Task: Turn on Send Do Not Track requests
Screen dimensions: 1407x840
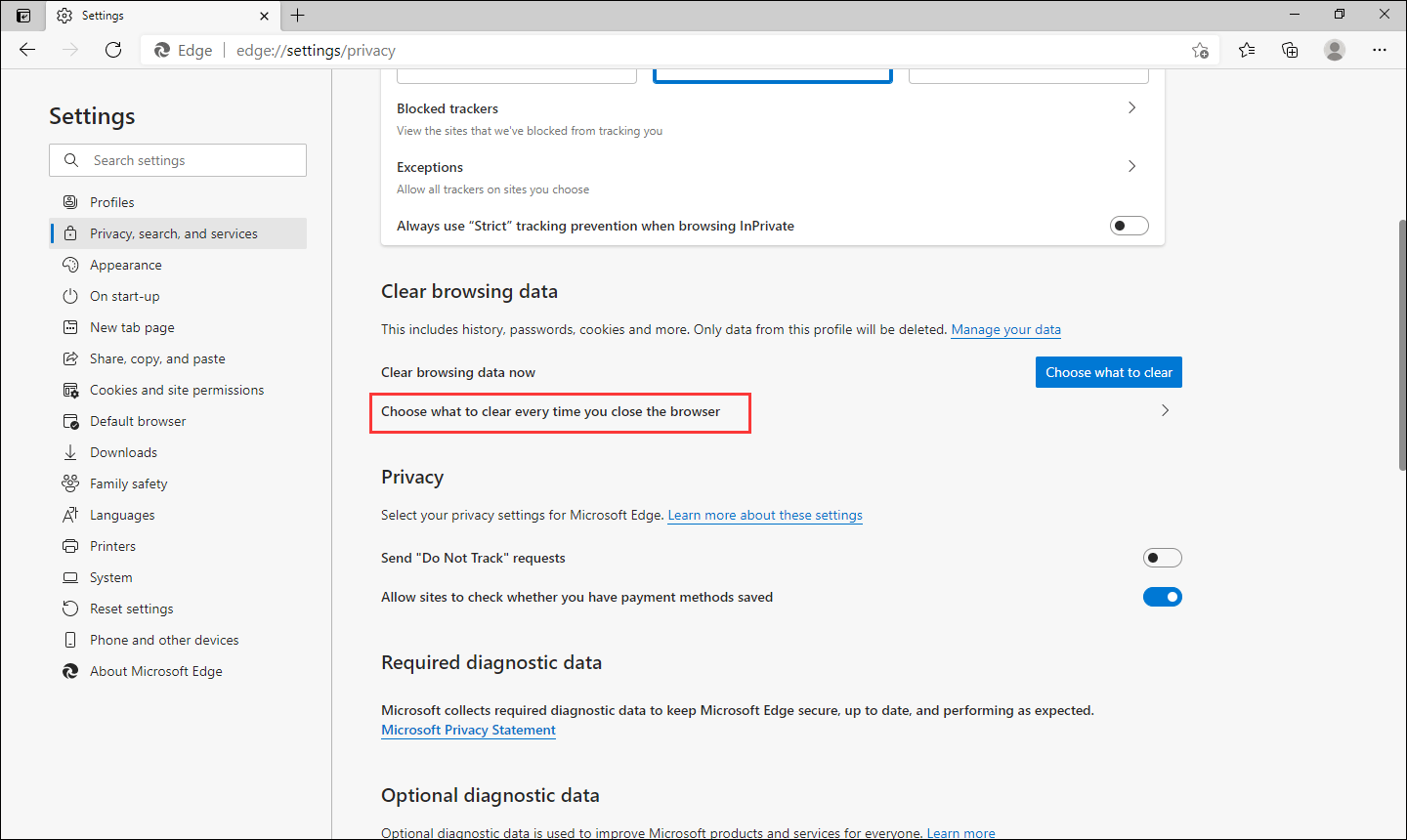Action: click(x=1163, y=557)
